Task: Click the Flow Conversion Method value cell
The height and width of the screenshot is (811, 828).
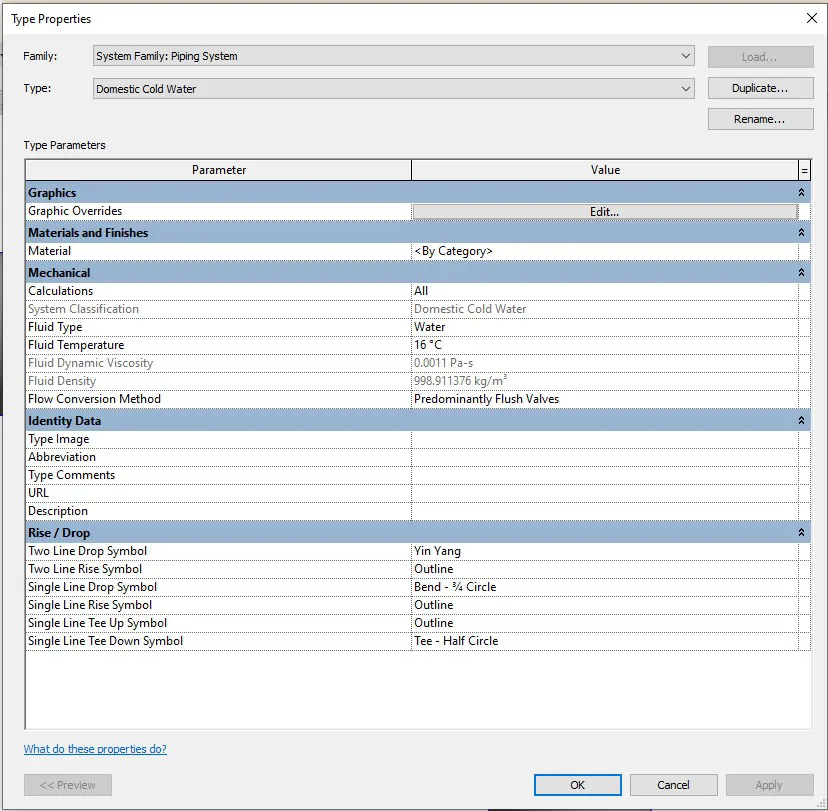Action: point(604,399)
